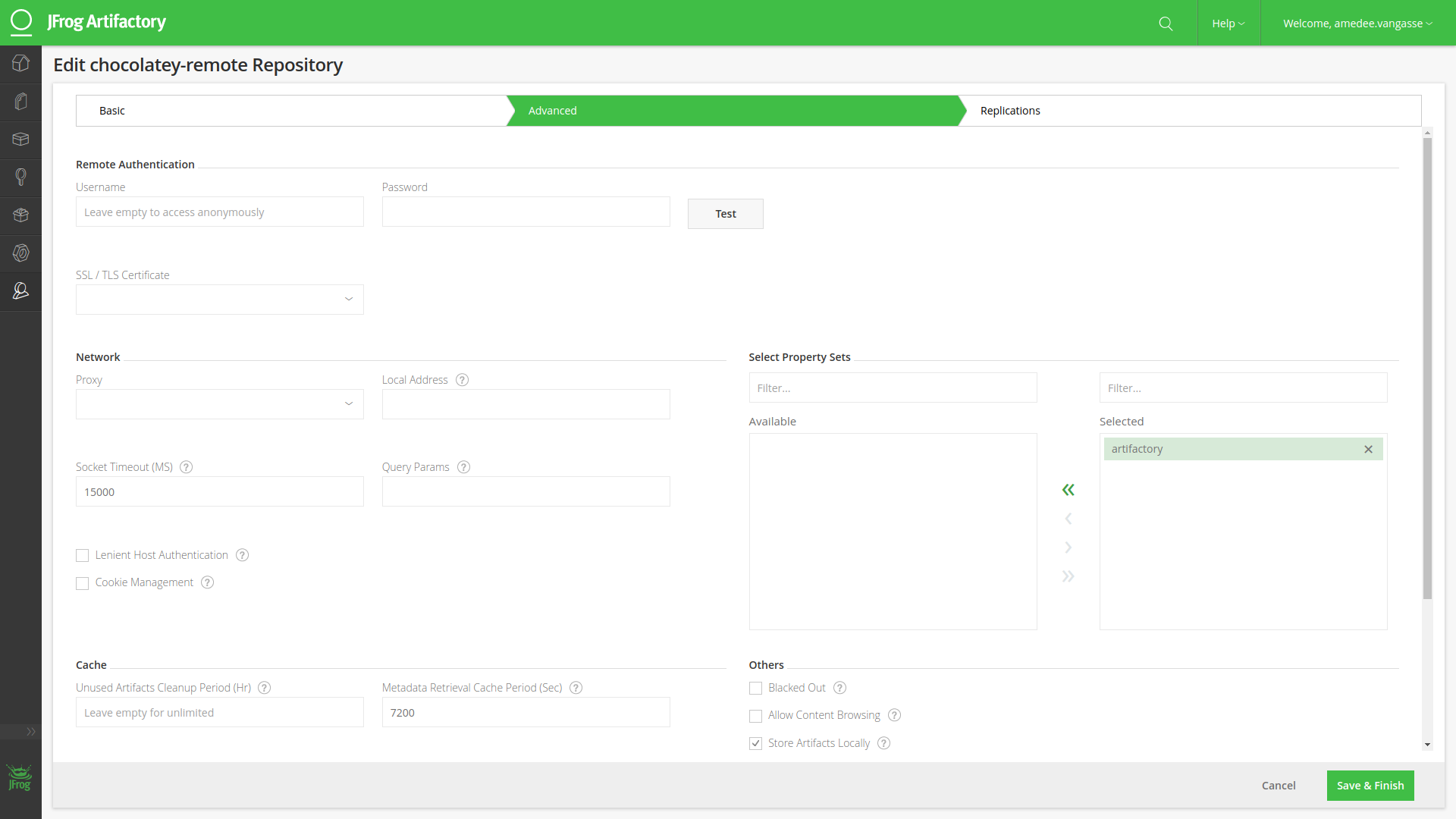
Task: Show help for Cookie Management
Action: point(207,582)
